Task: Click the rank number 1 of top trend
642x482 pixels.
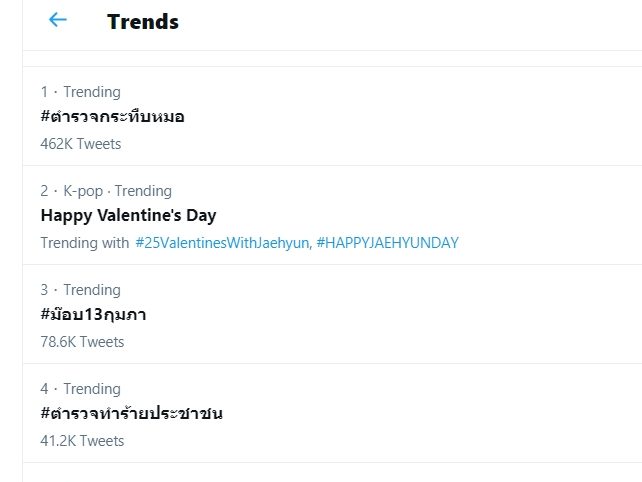Action: tap(44, 92)
